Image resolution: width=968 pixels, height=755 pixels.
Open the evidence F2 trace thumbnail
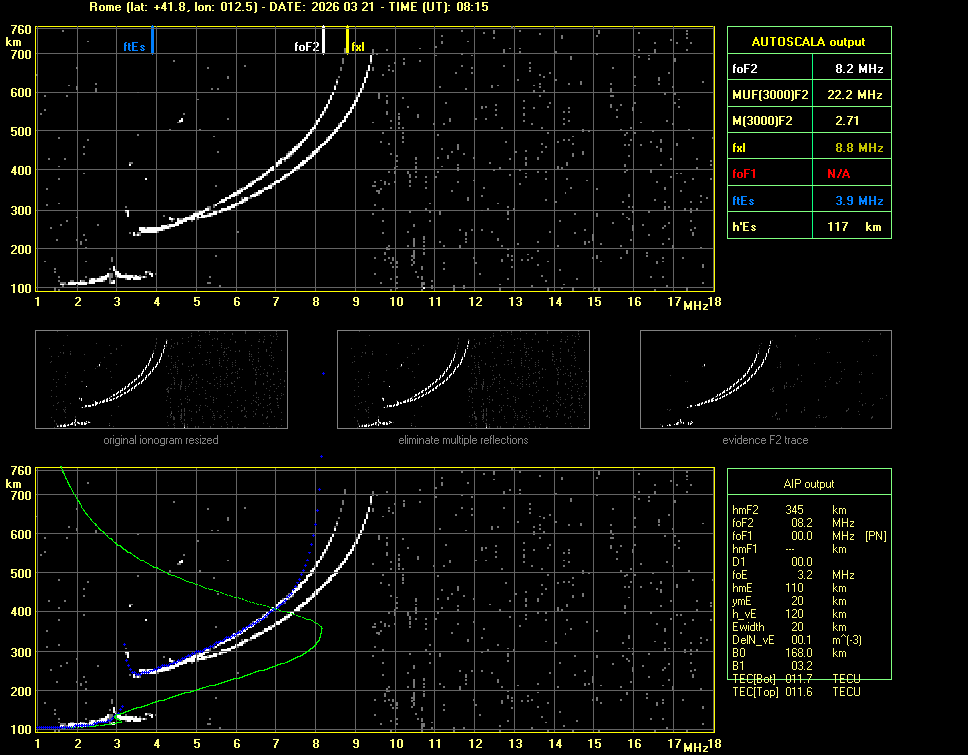point(765,381)
